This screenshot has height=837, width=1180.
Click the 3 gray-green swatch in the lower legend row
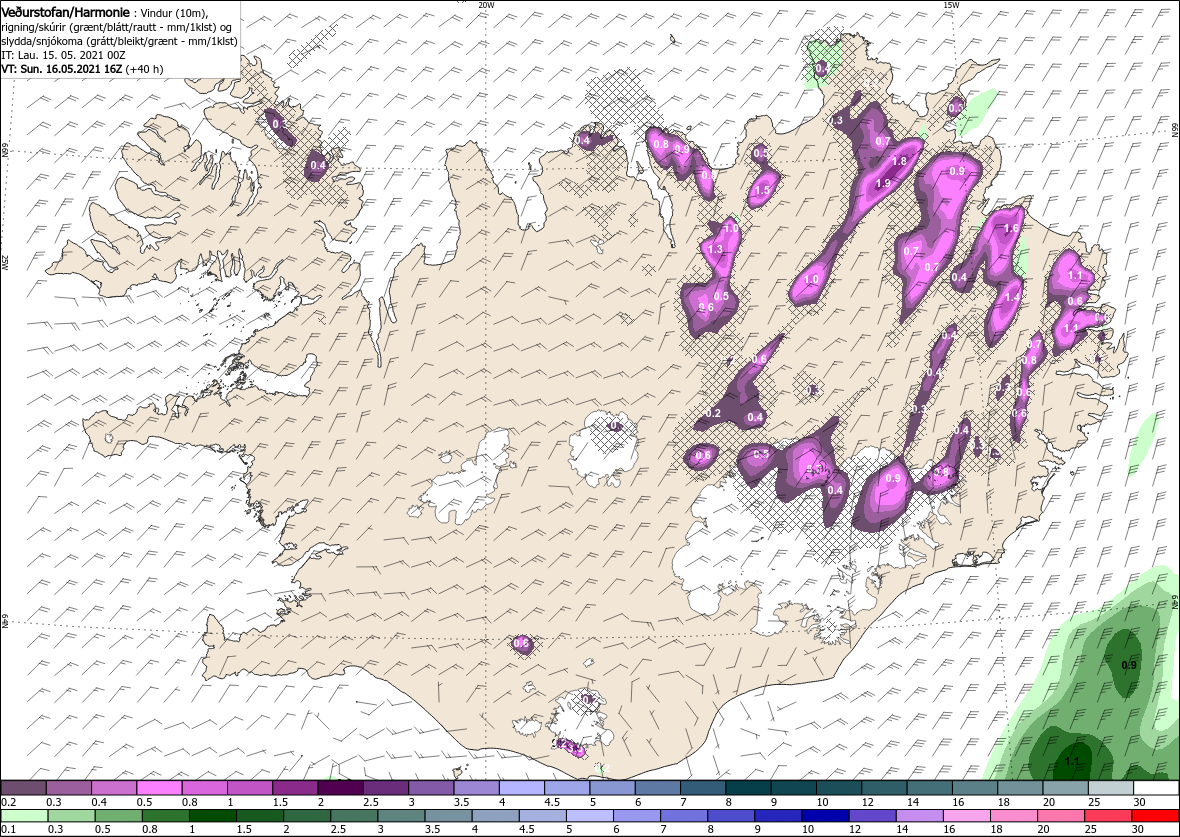click(401, 816)
